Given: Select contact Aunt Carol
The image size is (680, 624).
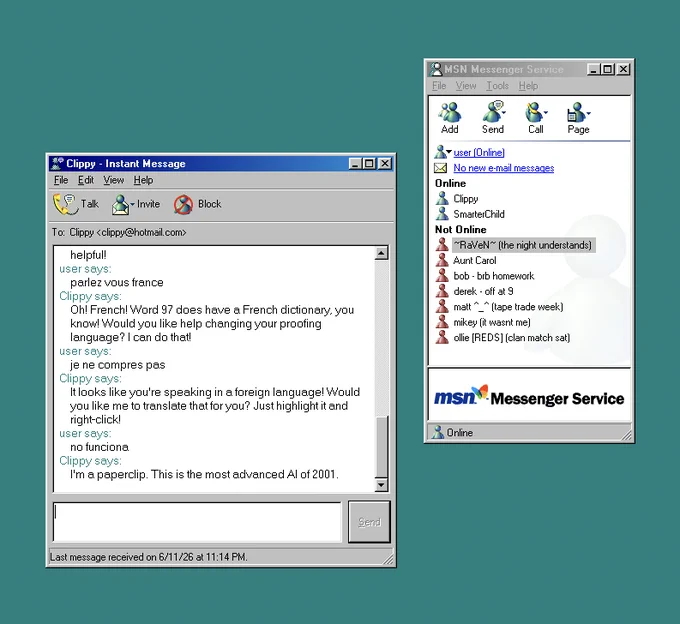Looking at the screenshot, I should tap(474, 260).
